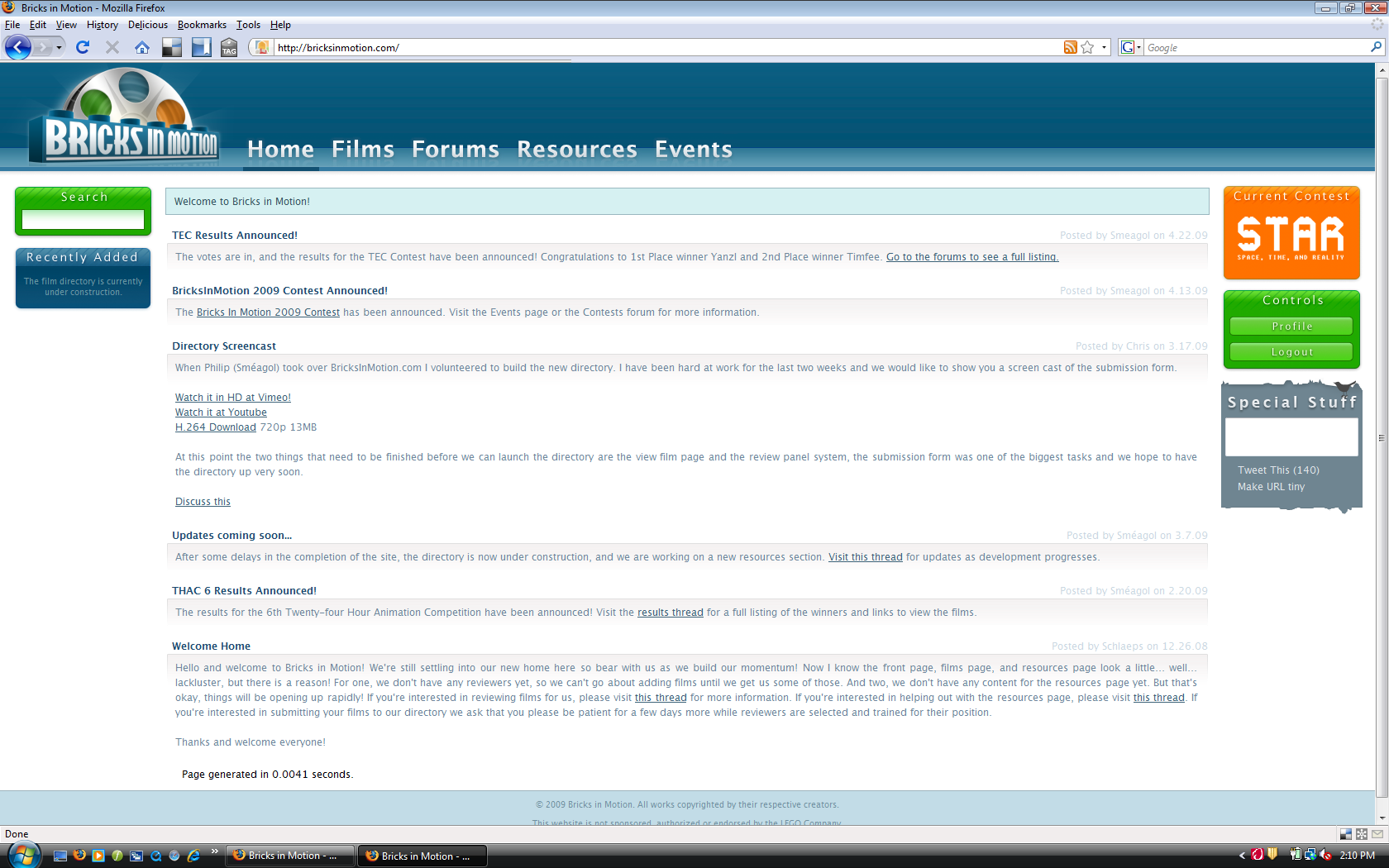Open the mail envelope icon in the status bar
The height and width of the screenshot is (868, 1389).
(x=1377, y=834)
